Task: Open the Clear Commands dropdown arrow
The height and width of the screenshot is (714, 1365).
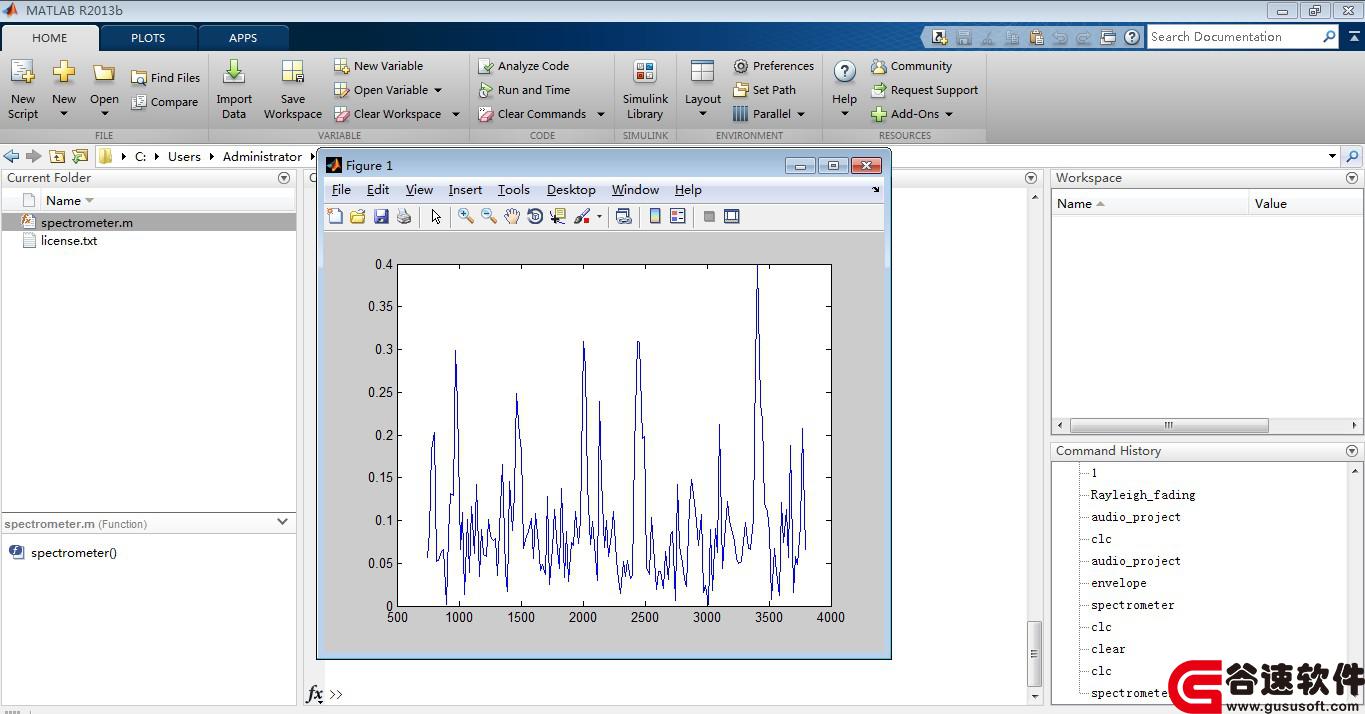Action: 601,114
